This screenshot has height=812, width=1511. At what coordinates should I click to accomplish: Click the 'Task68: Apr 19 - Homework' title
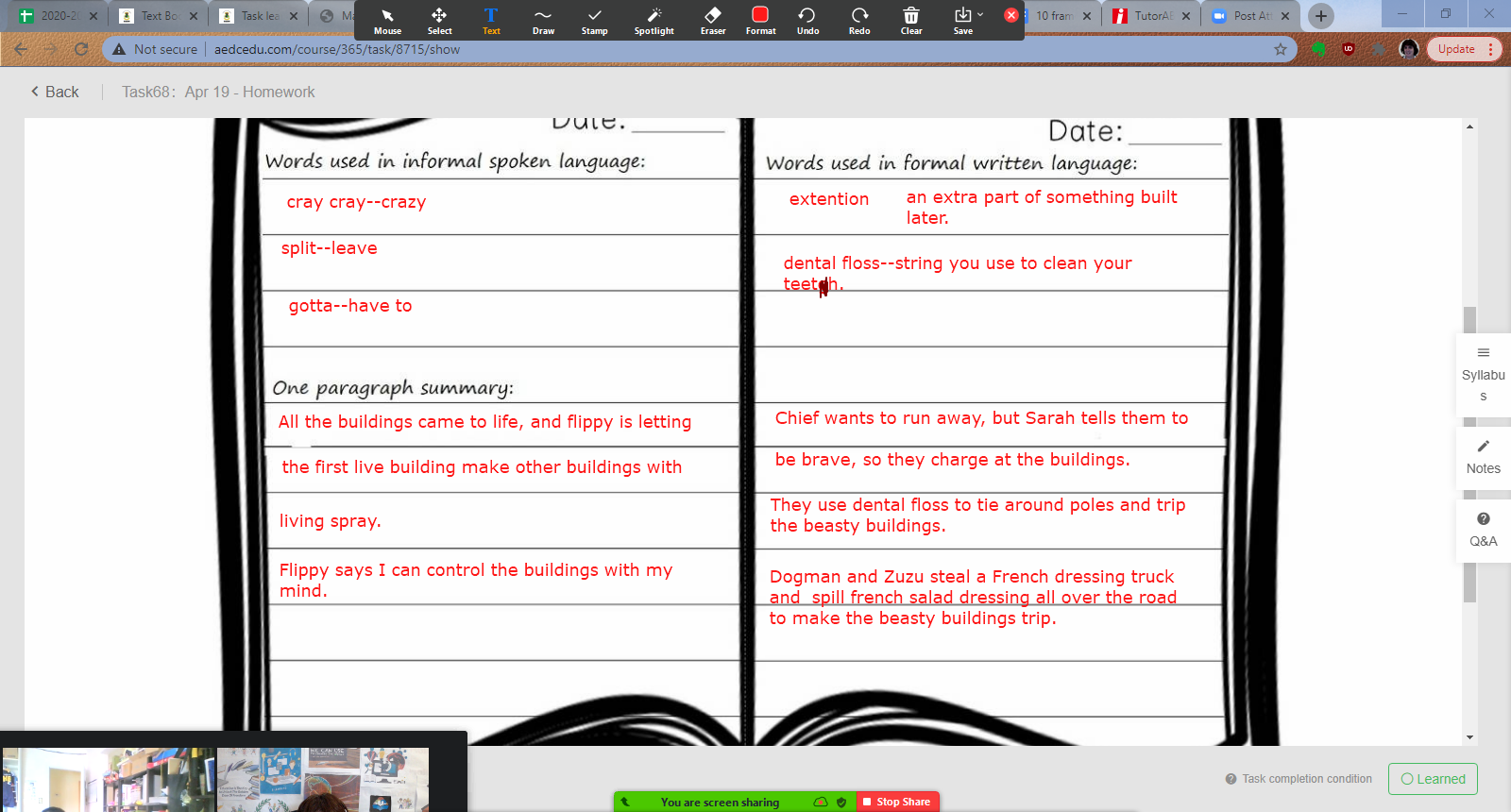point(218,92)
